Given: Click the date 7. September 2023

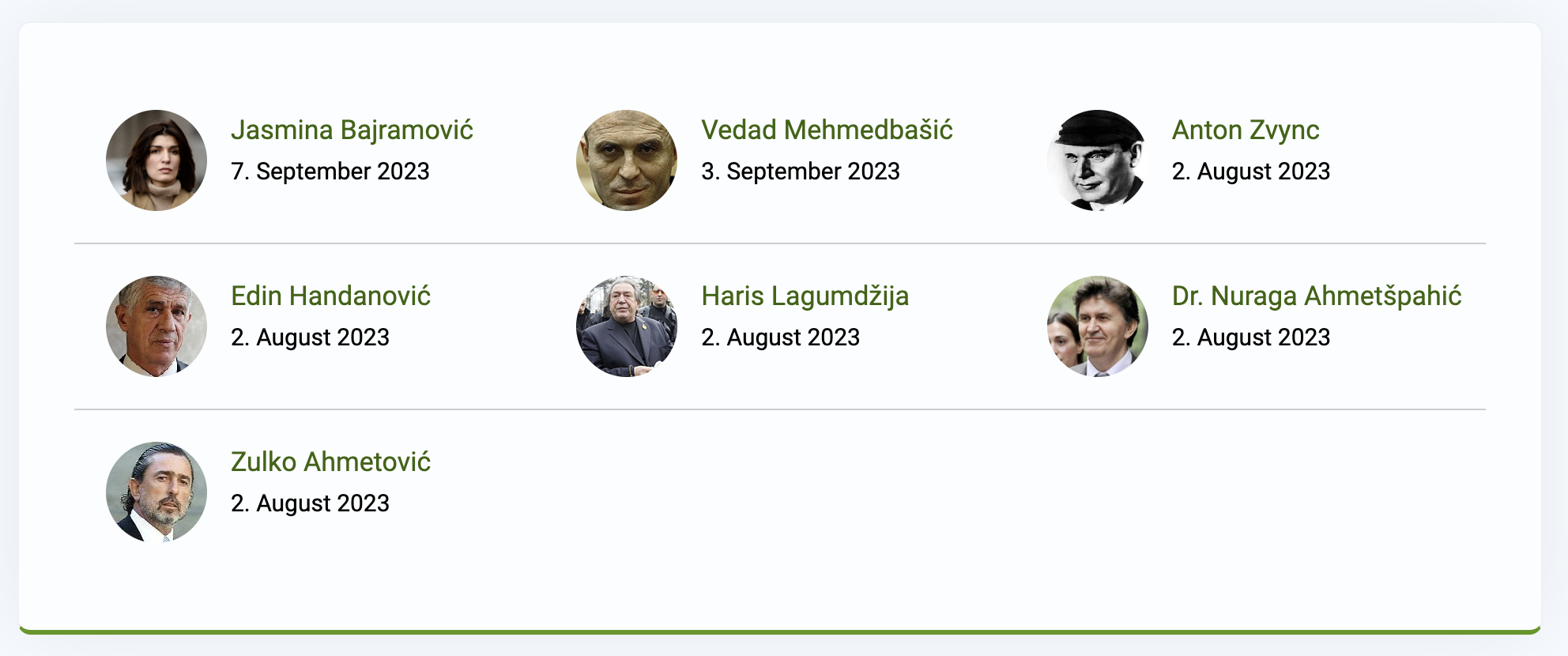Looking at the screenshot, I should (x=330, y=172).
